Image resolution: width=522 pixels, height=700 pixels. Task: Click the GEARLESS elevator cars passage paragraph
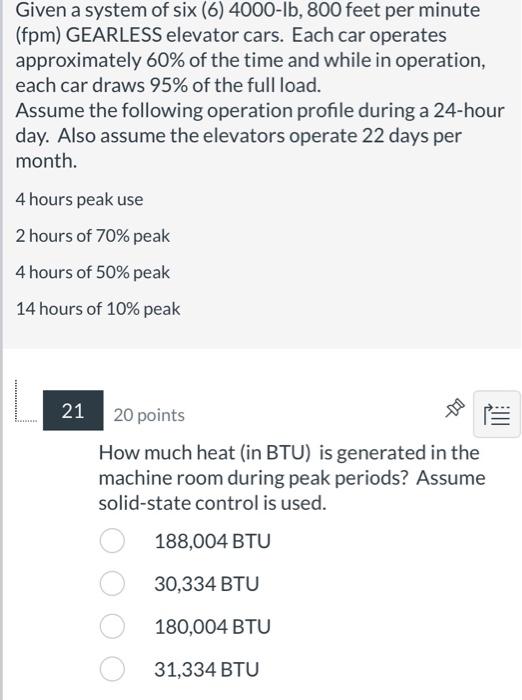click(251, 48)
